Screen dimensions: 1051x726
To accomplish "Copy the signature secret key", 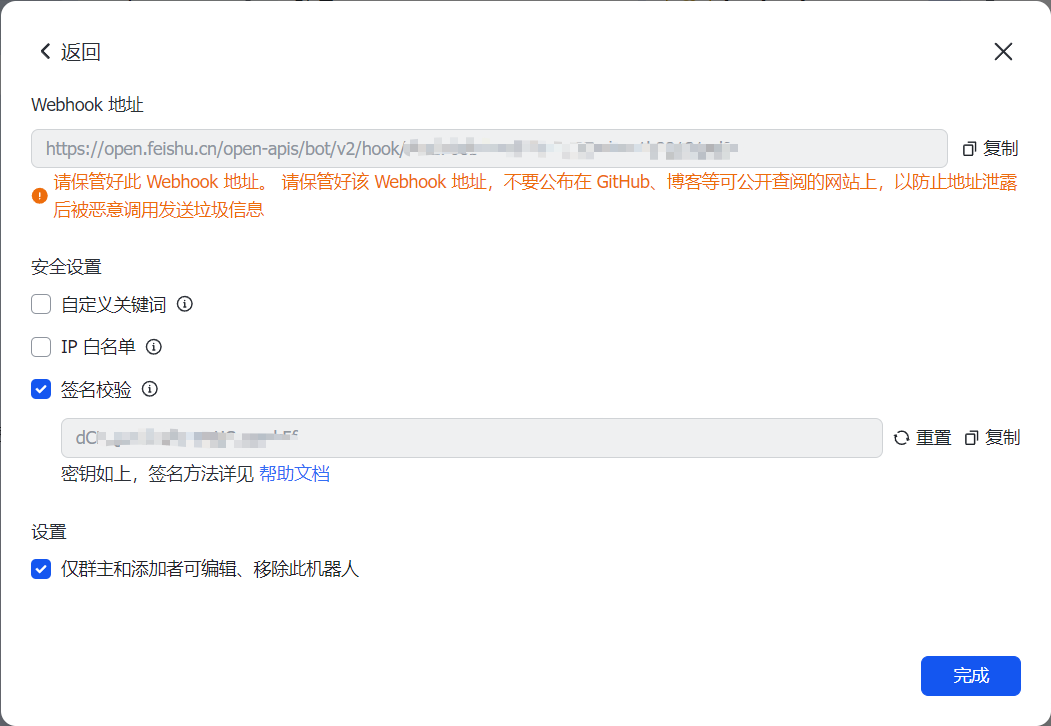I will coord(993,438).
